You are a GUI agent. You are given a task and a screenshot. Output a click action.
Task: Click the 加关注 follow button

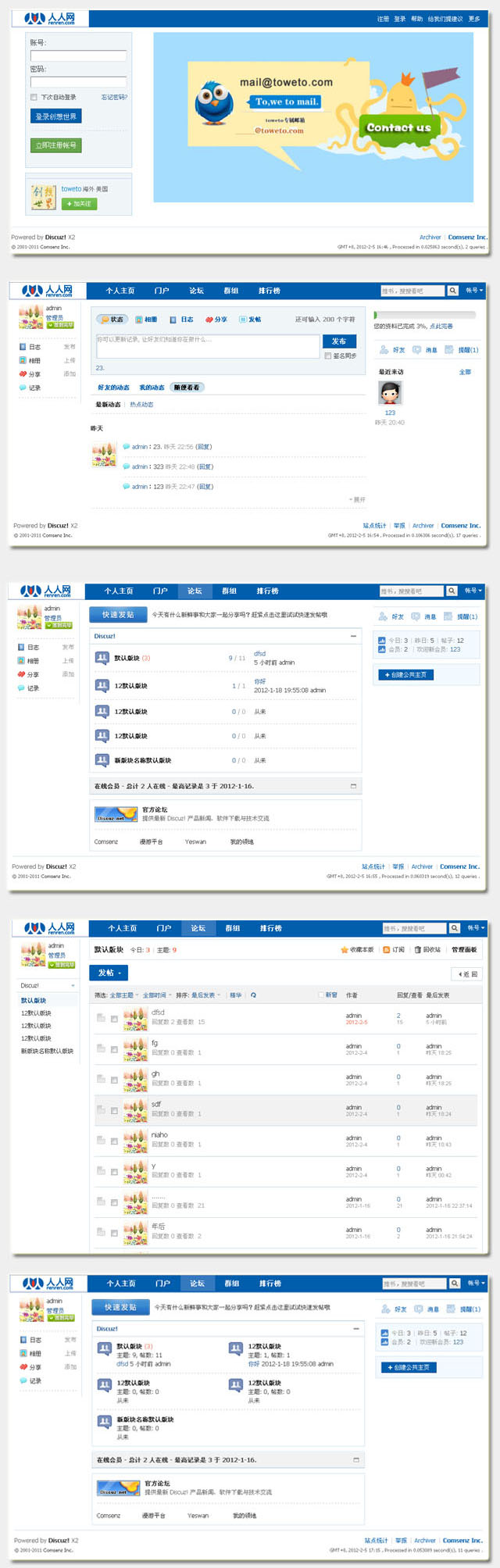[x=79, y=204]
